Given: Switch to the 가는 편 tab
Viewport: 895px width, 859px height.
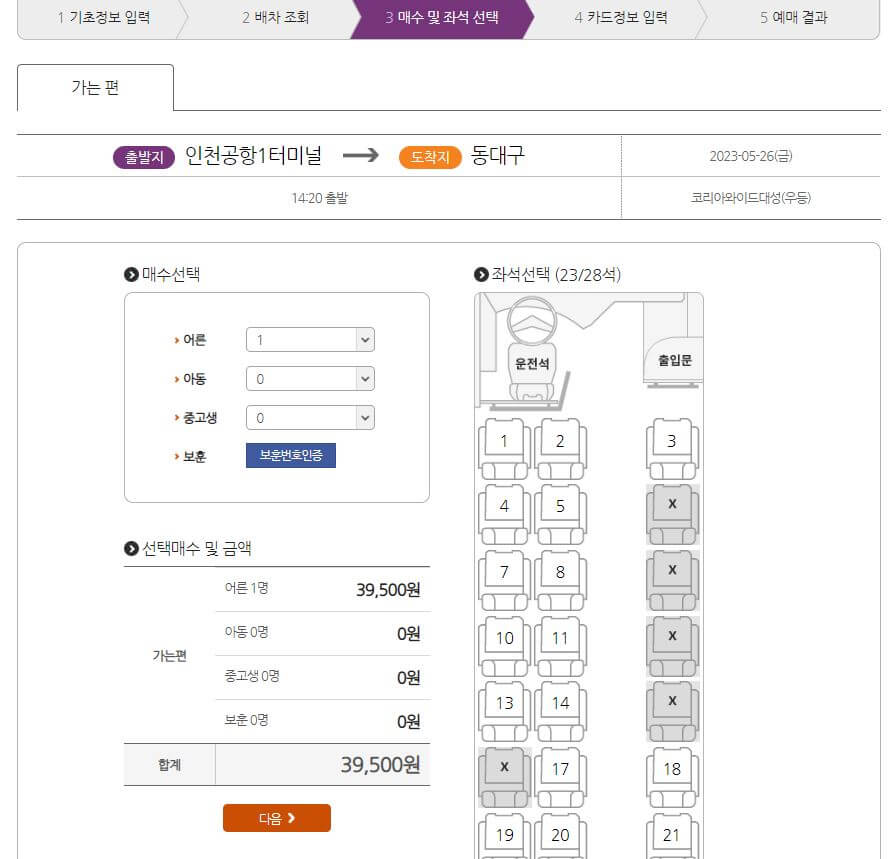Looking at the screenshot, I should (95, 88).
